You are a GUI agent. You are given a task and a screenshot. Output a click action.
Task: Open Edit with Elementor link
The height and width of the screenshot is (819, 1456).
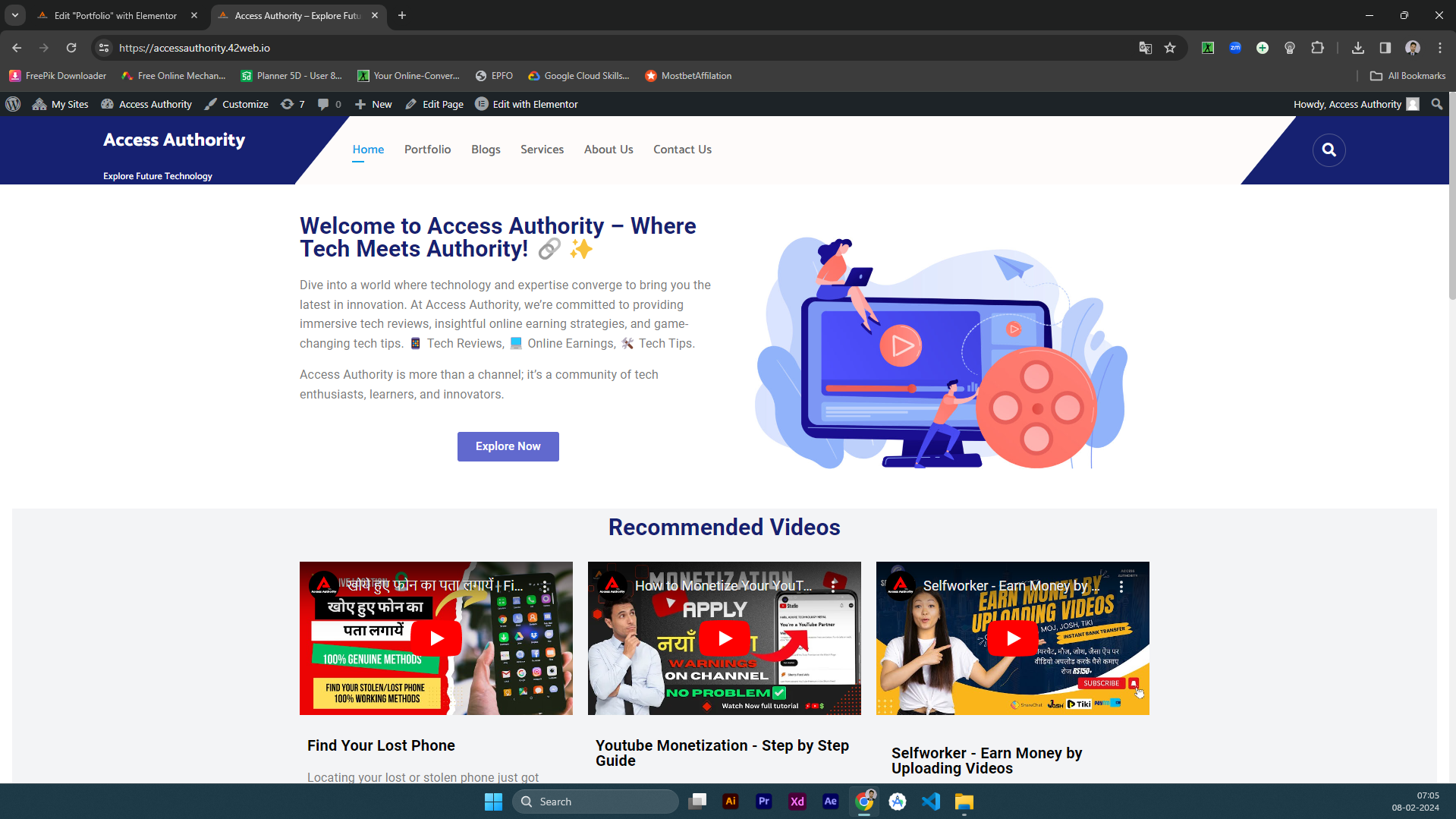(527, 105)
